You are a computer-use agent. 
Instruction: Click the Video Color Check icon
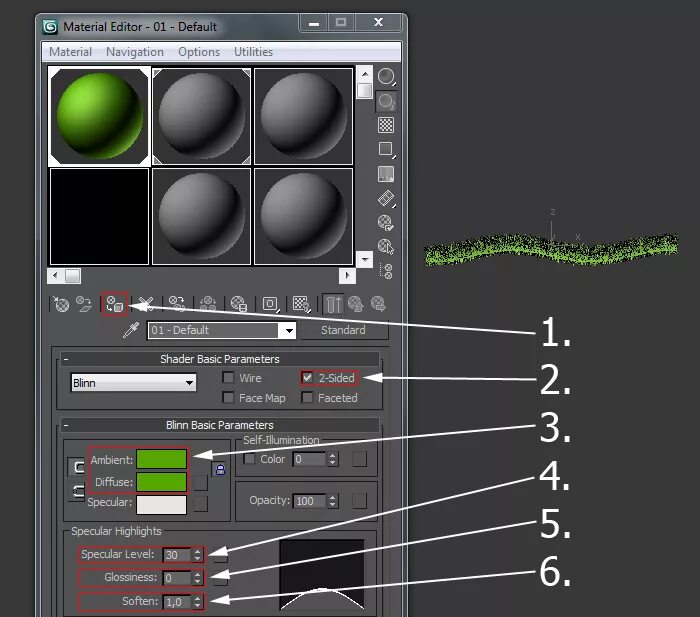(386, 174)
